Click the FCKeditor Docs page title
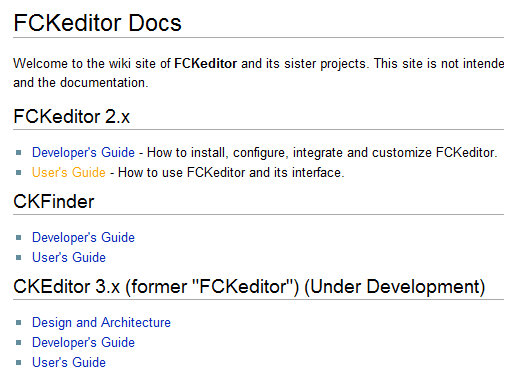Screen dimensions: 506x373 click(x=97, y=23)
